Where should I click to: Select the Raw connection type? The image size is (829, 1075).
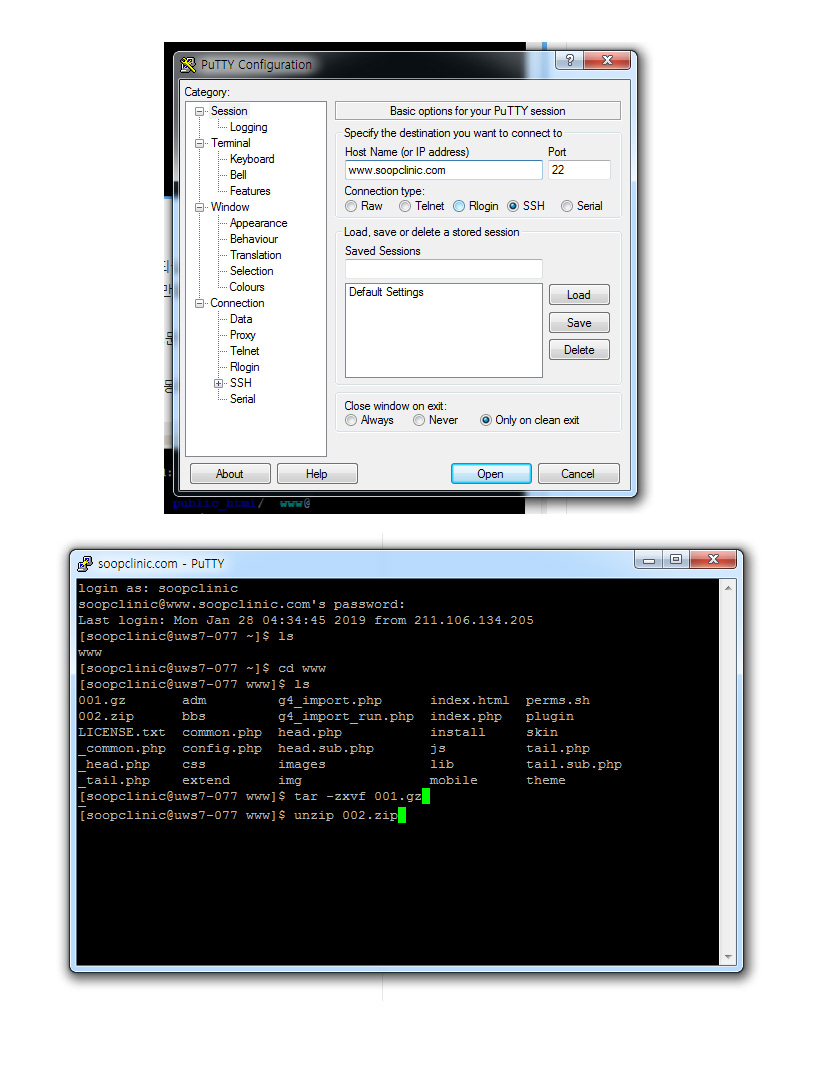coord(351,206)
